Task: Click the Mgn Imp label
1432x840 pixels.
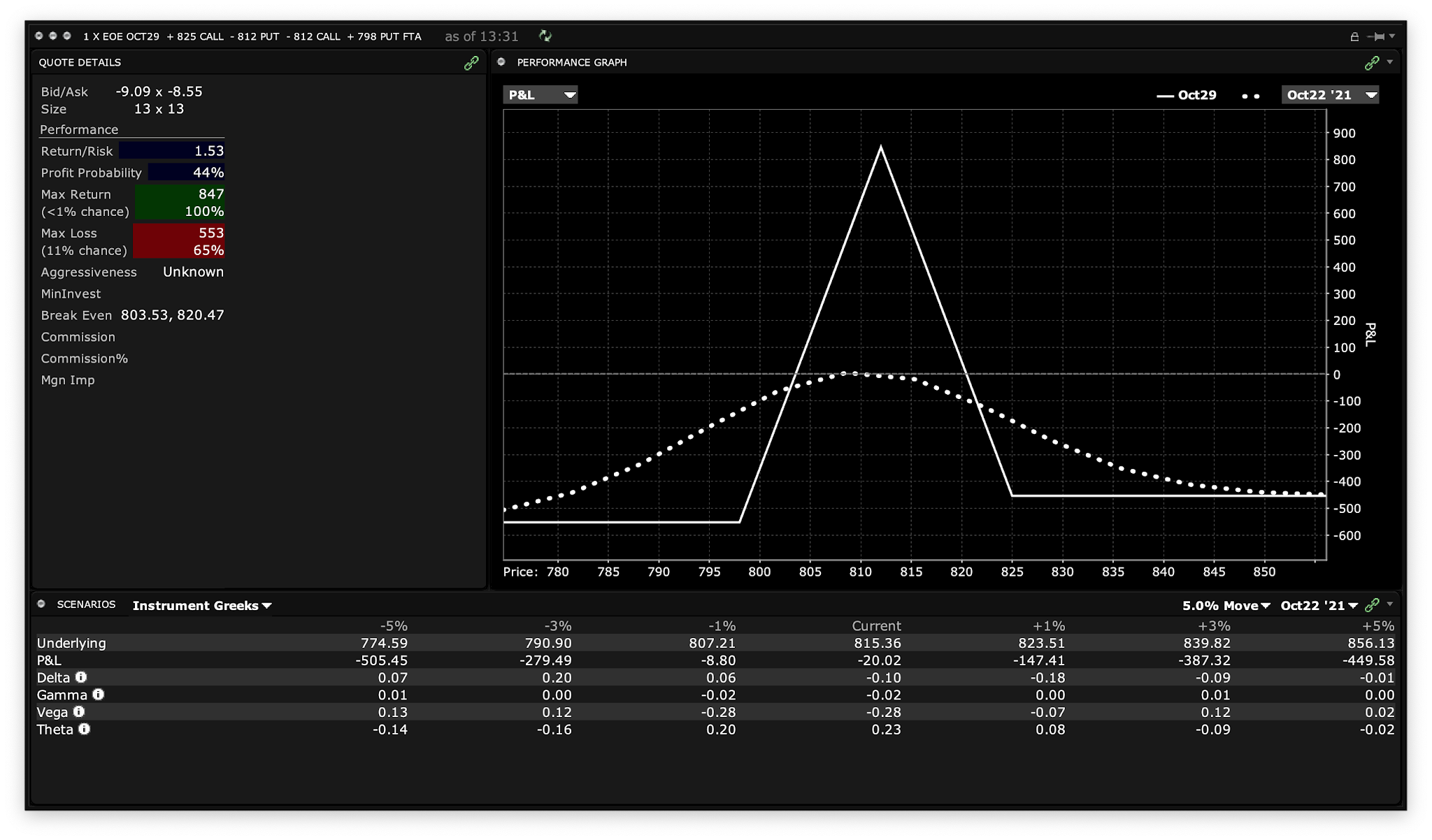Action: (x=68, y=380)
